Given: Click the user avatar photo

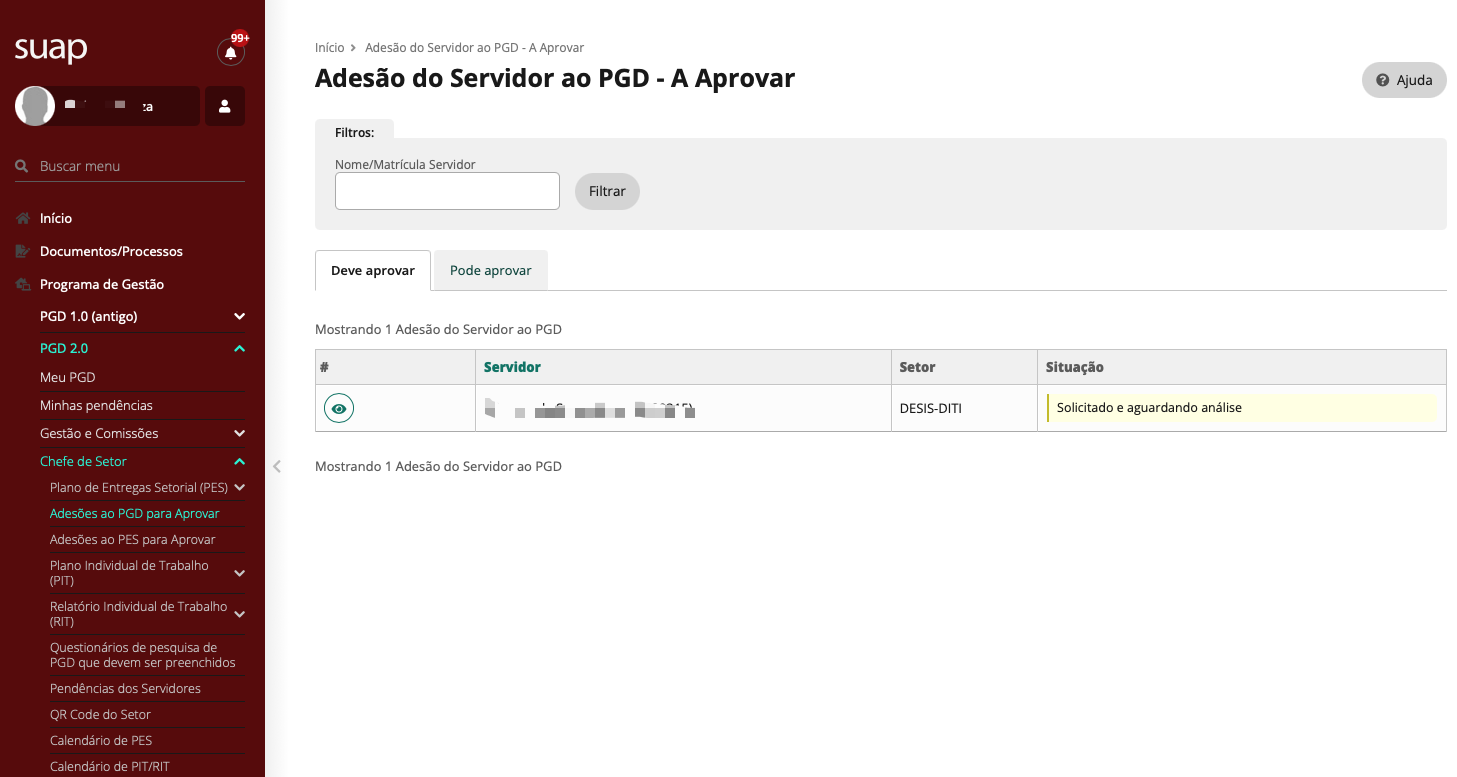Looking at the screenshot, I should [x=35, y=106].
